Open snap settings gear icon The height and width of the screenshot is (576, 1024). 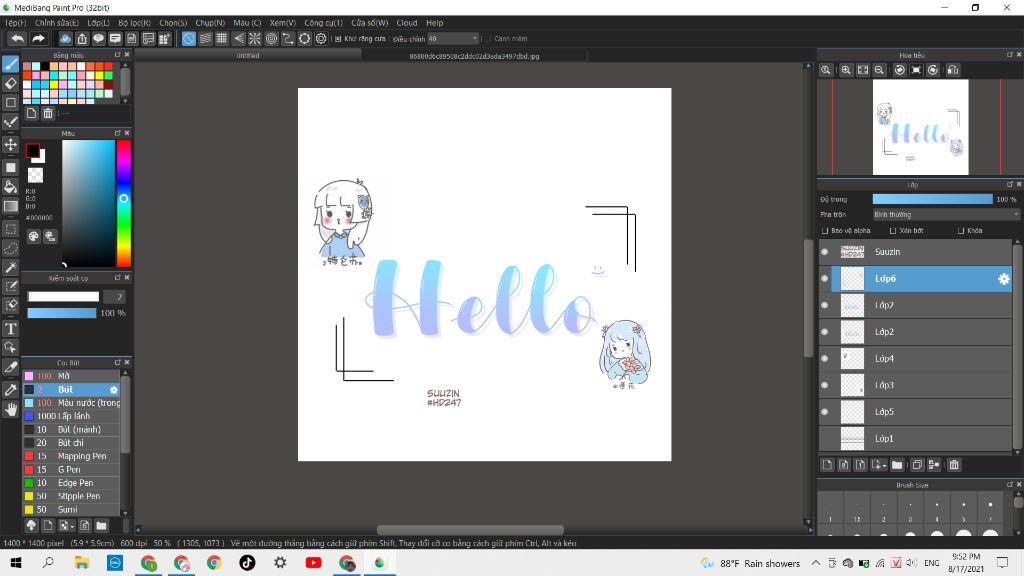pos(321,39)
